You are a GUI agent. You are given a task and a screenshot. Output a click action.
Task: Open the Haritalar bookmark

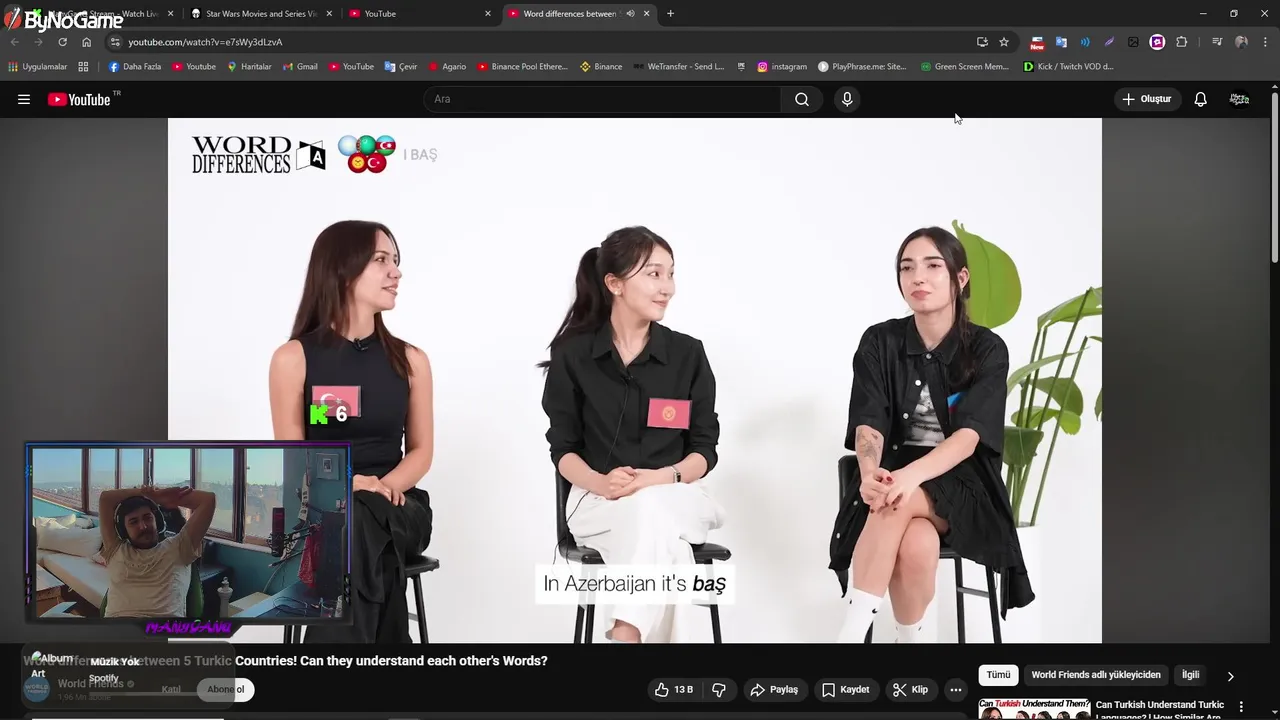pyautogui.click(x=249, y=67)
